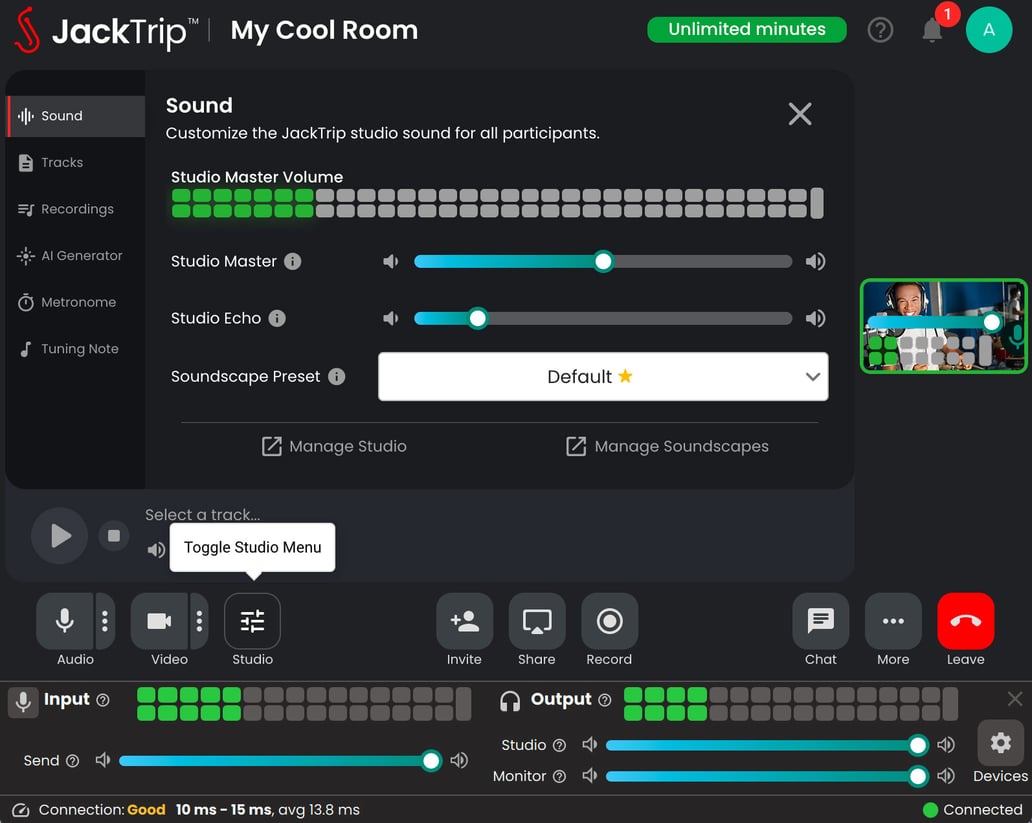Mute the Send volume speaker icon
Image resolution: width=1032 pixels, height=823 pixels.
[x=103, y=760]
